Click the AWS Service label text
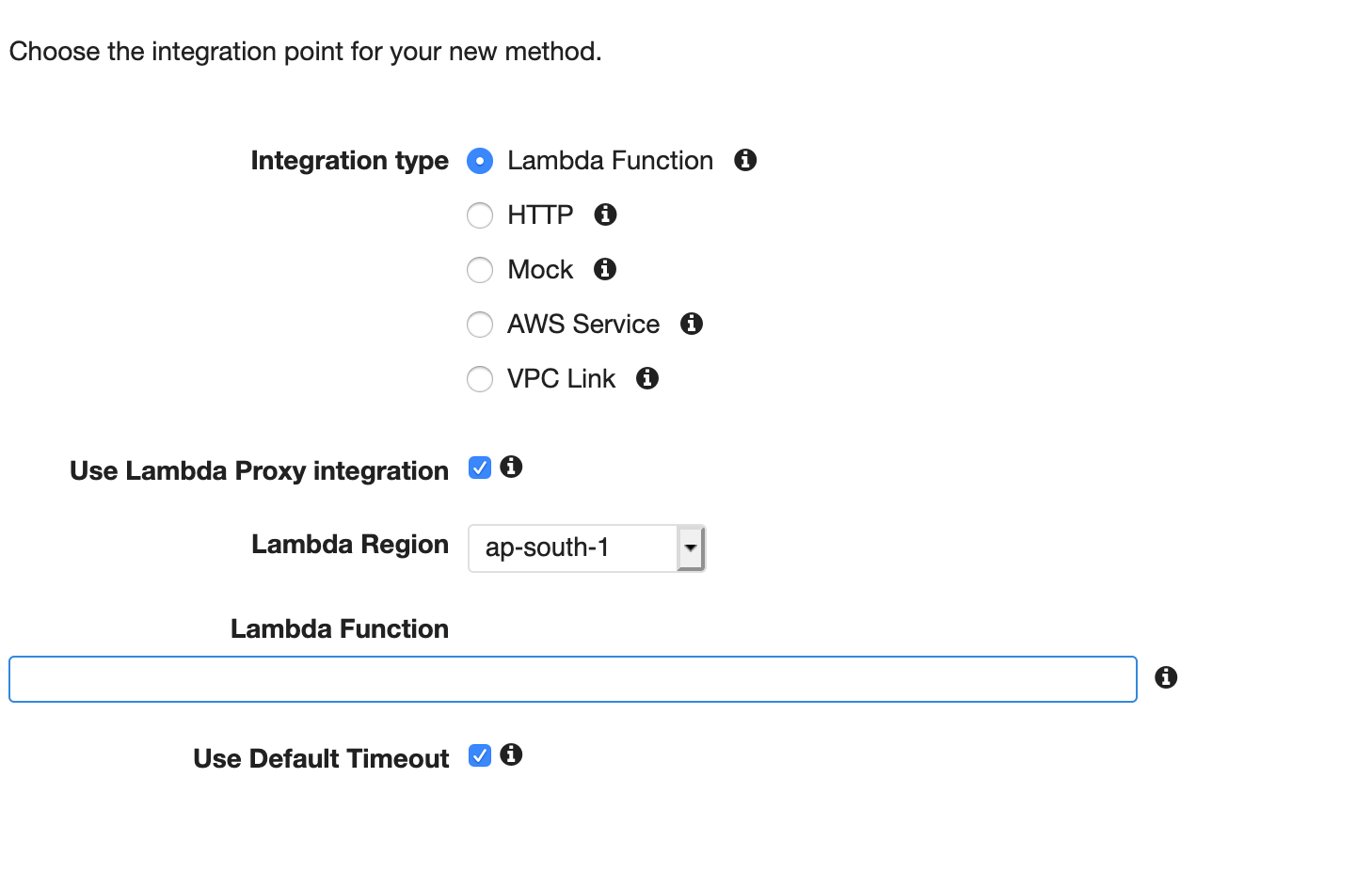Screen dimensions: 1372x873 pyautogui.click(x=583, y=325)
